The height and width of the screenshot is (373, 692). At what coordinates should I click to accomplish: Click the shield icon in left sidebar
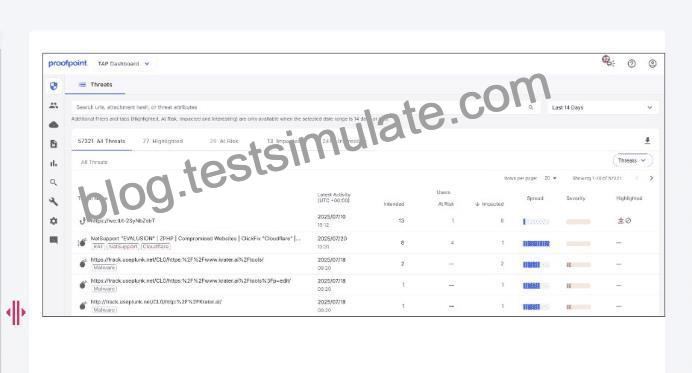[53, 86]
